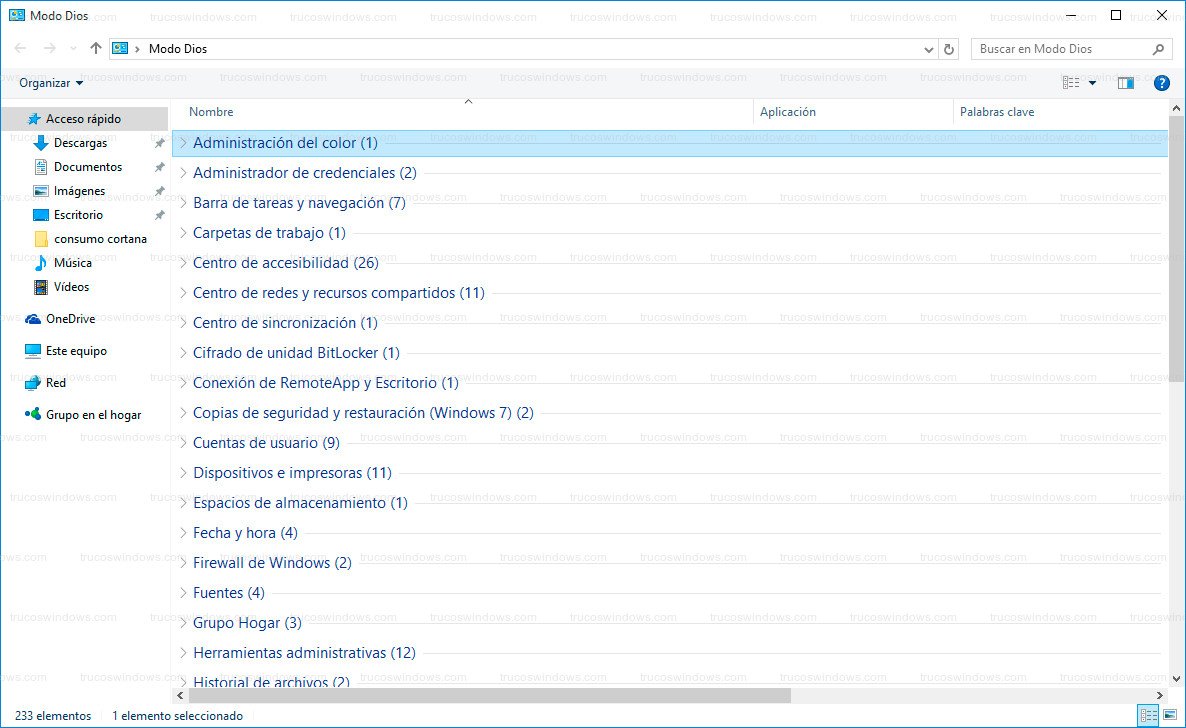This screenshot has height=728, width=1186.
Task: Sort by the Nombre column header
Action: (211, 112)
